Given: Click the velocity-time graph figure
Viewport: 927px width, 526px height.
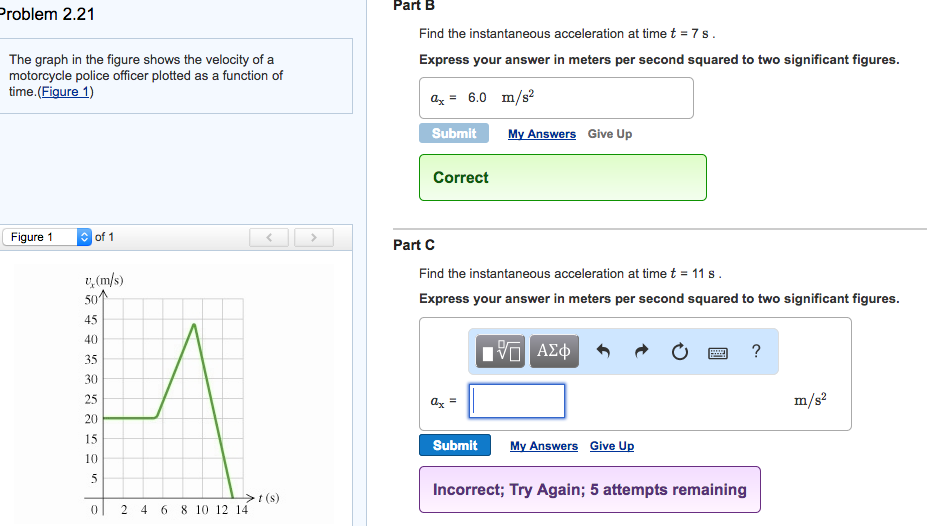Looking at the screenshot, I should [174, 395].
